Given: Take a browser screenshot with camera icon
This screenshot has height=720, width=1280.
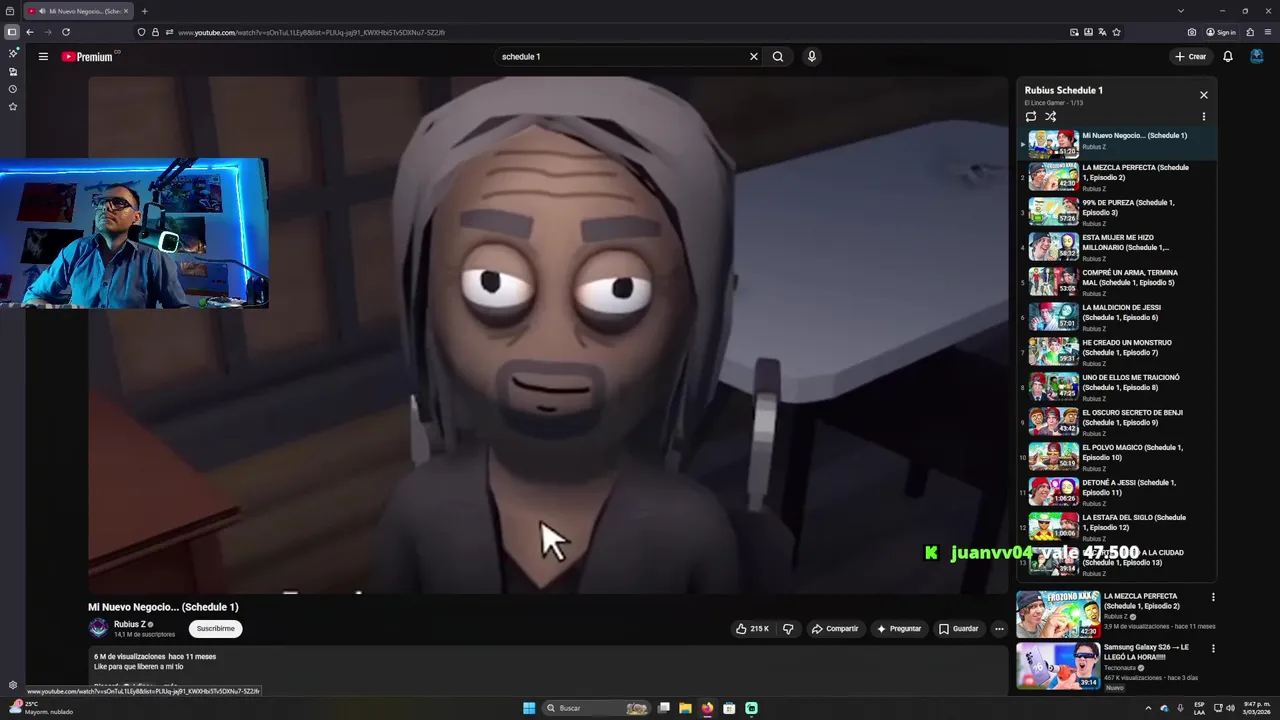Looking at the screenshot, I should click(x=1192, y=32).
